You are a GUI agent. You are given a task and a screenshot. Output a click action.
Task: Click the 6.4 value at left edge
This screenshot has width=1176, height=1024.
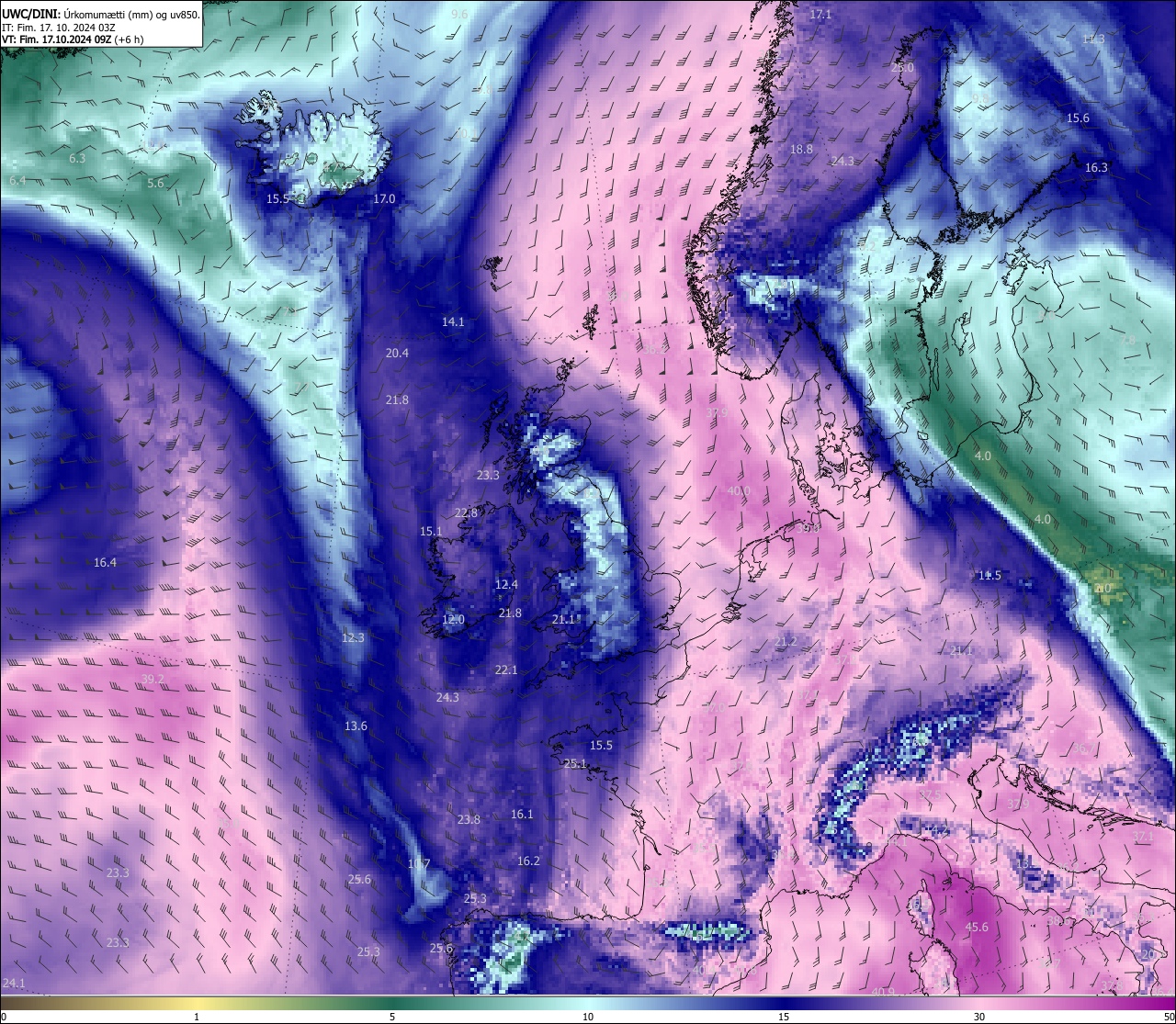tap(17, 181)
